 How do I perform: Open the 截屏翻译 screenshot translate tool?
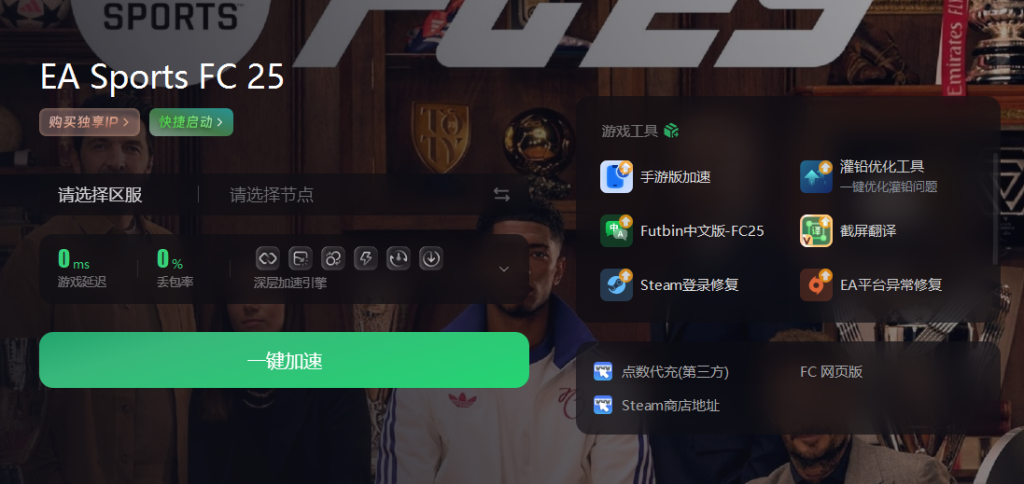pyautogui.click(x=848, y=231)
